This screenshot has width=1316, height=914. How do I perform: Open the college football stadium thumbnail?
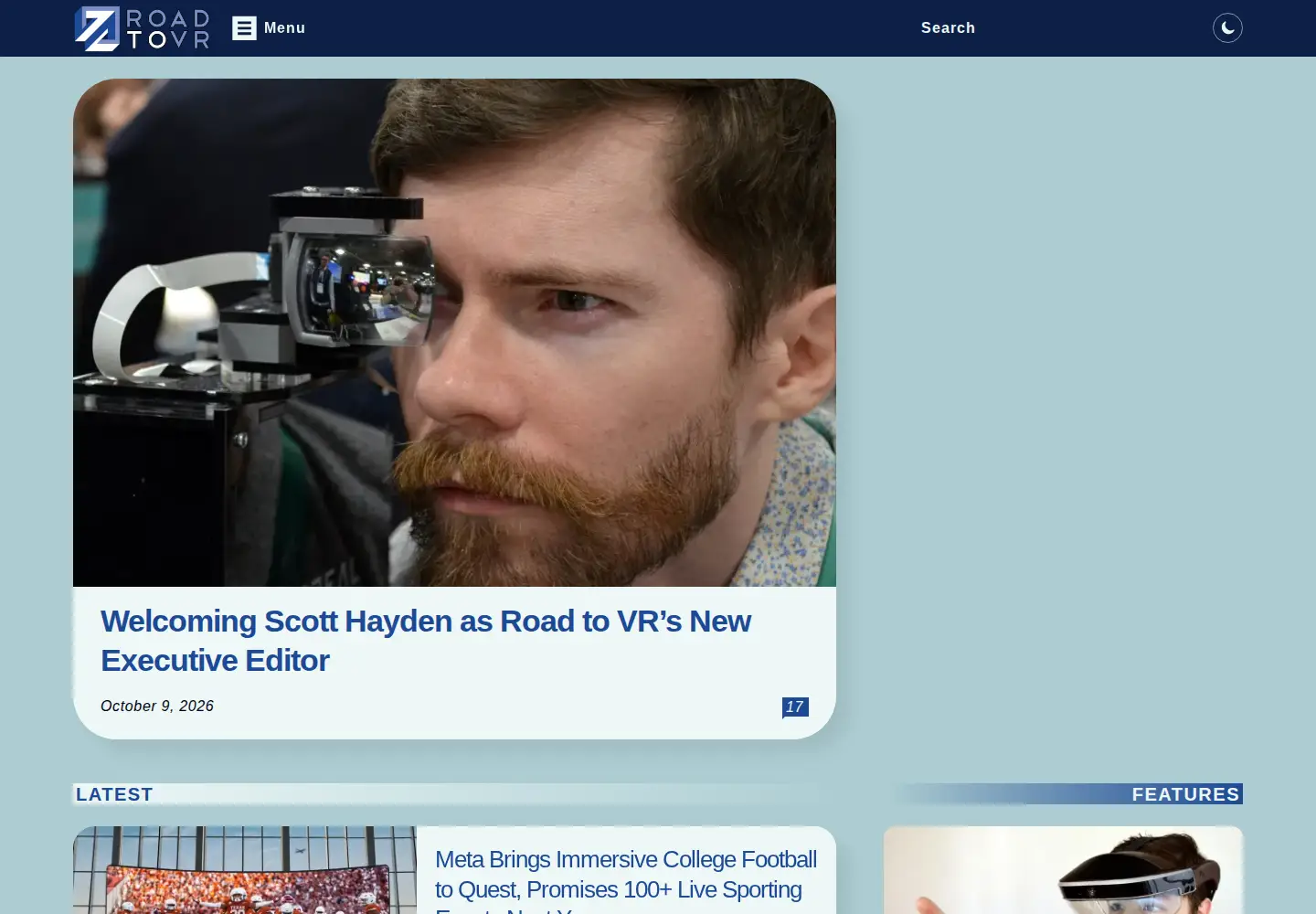click(x=245, y=870)
